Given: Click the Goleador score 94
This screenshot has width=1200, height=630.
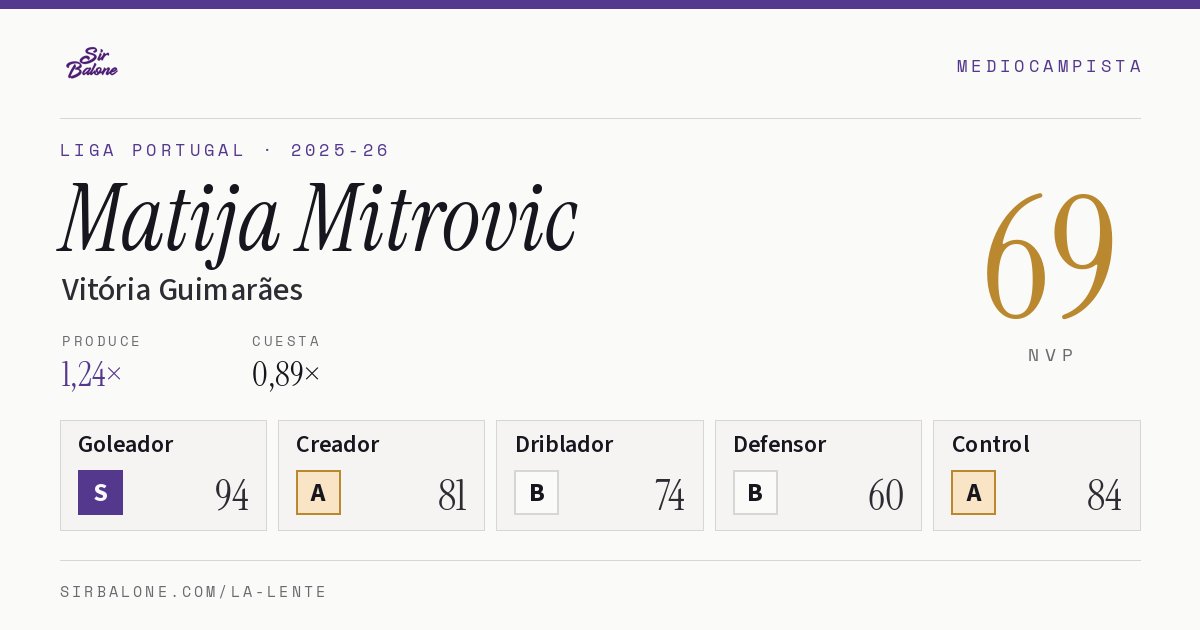Looking at the screenshot, I should (232, 495).
